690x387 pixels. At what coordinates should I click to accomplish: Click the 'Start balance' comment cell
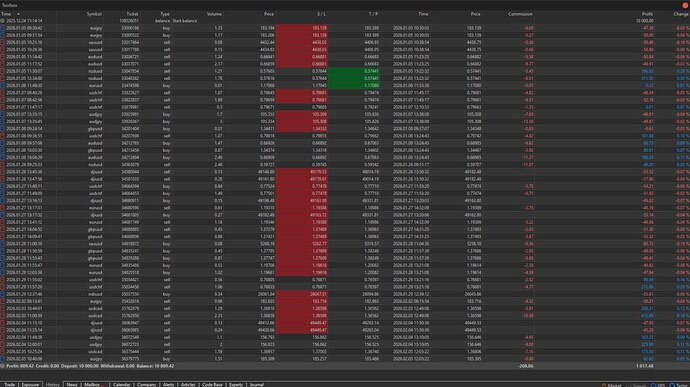pos(185,21)
